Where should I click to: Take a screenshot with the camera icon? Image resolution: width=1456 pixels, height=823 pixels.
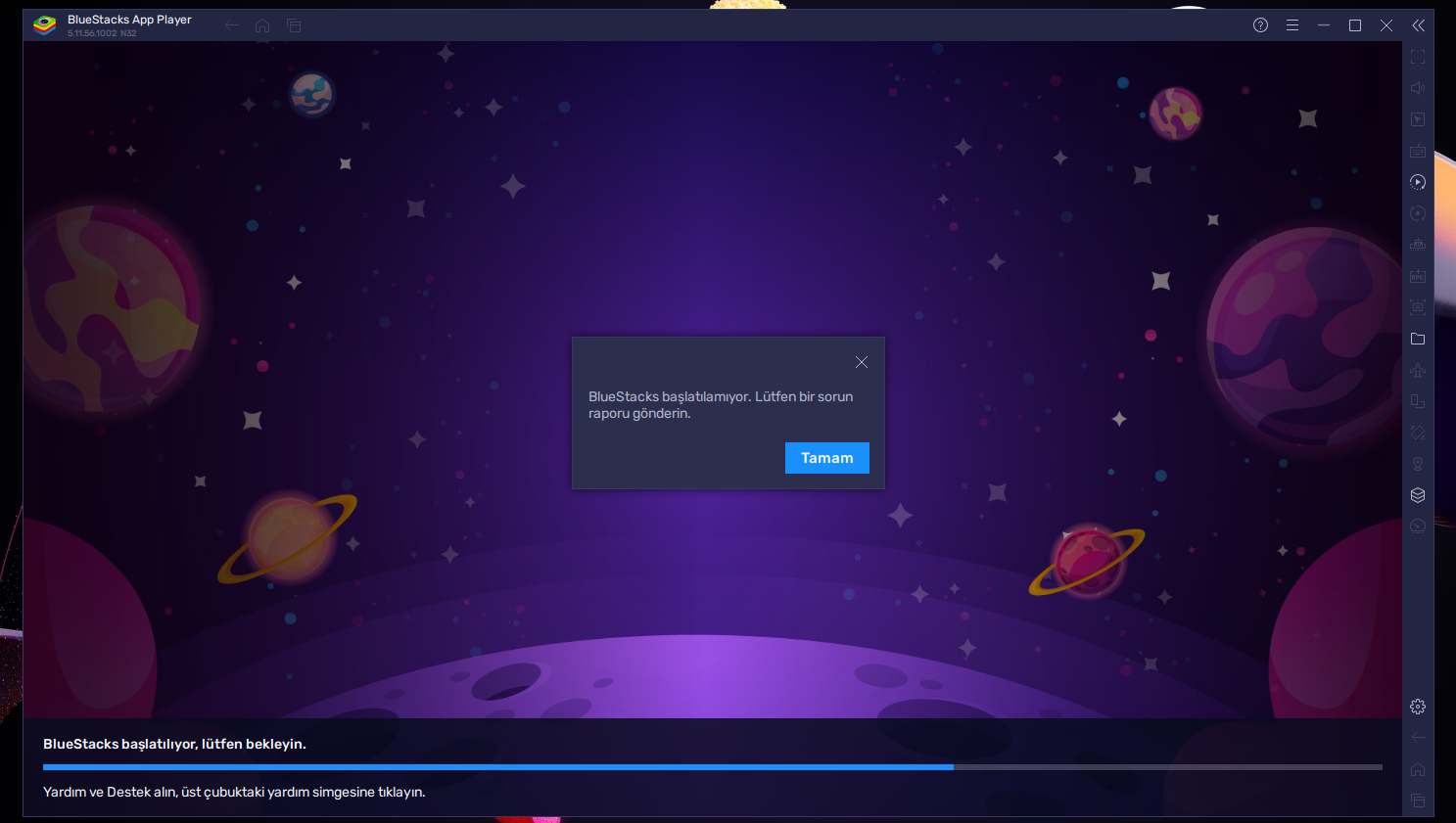(1418, 307)
